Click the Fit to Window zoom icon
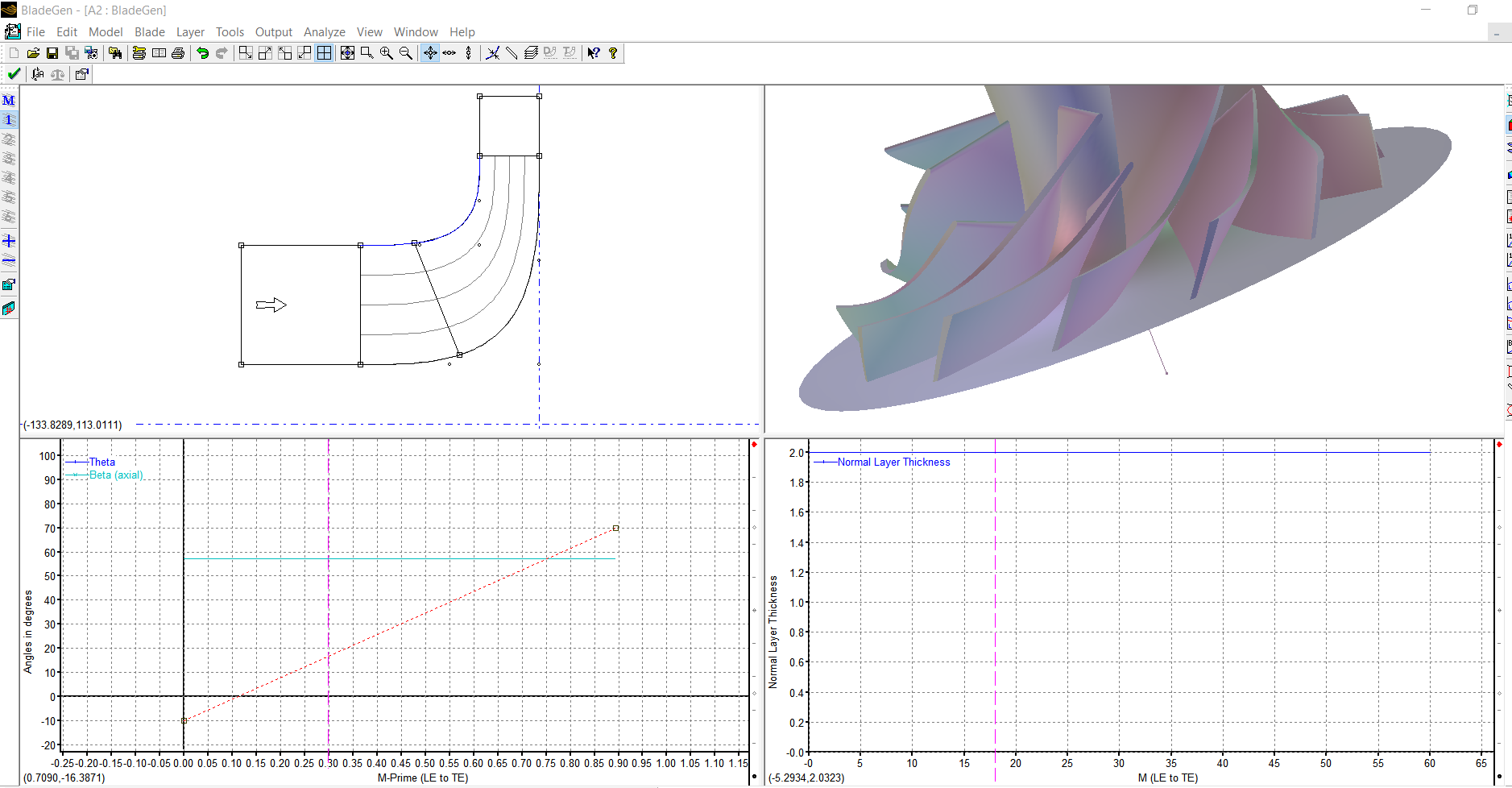1512x788 pixels. [x=347, y=53]
